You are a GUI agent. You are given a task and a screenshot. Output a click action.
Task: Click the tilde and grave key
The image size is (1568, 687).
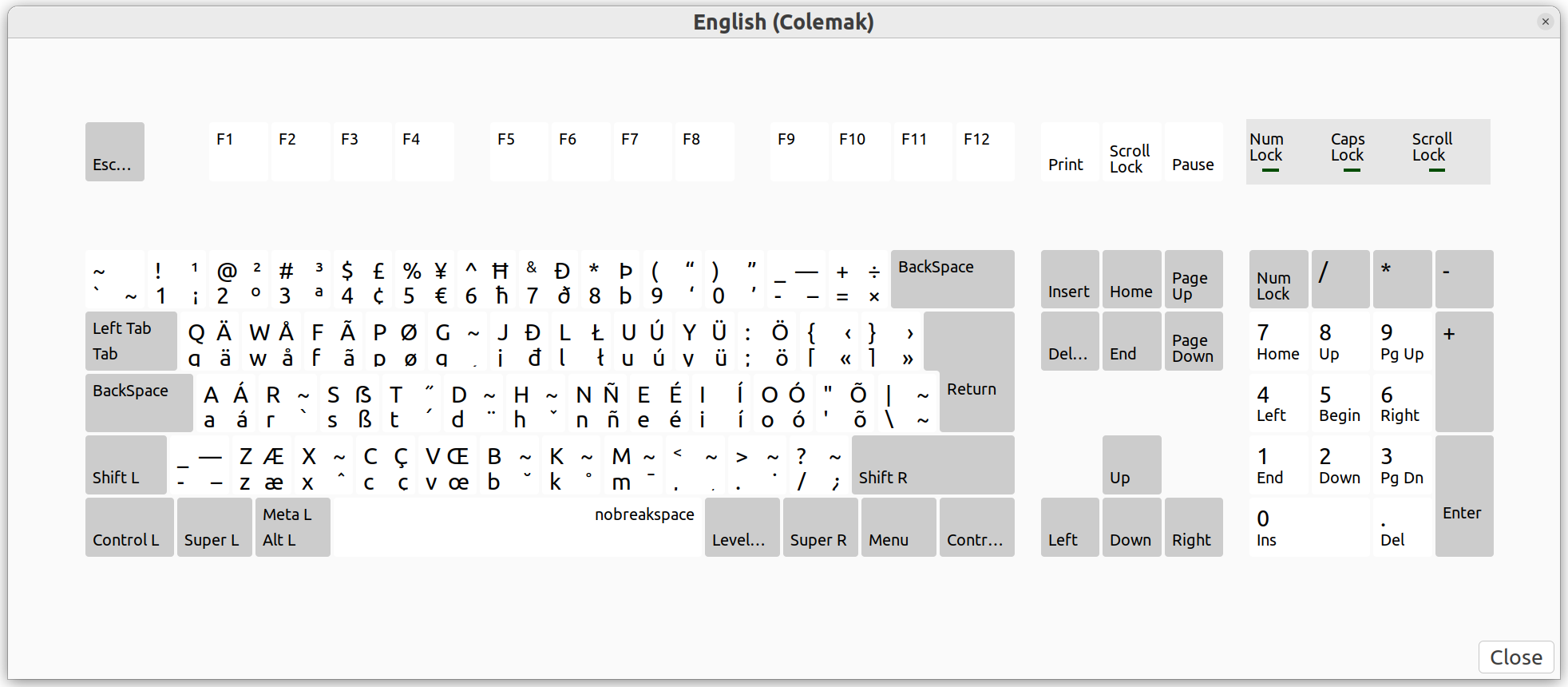(115, 280)
